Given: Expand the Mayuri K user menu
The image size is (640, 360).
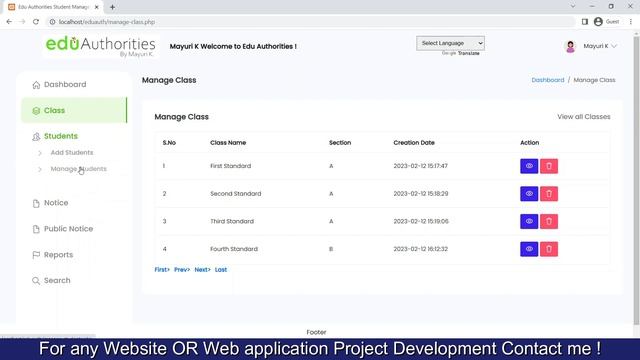Looking at the screenshot, I should click(600, 46).
